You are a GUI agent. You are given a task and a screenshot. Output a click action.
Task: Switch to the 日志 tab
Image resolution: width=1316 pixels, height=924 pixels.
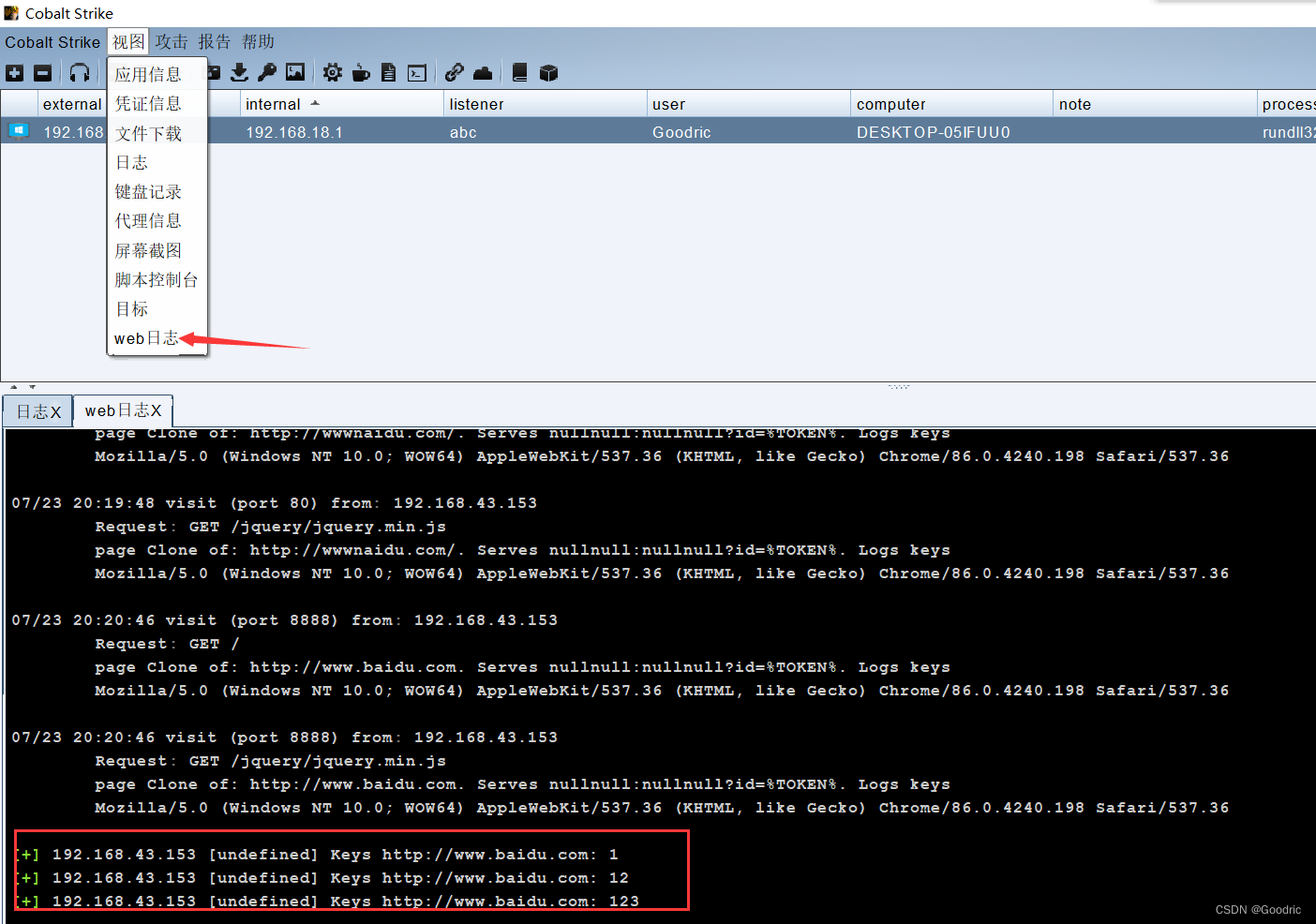tap(37, 411)
